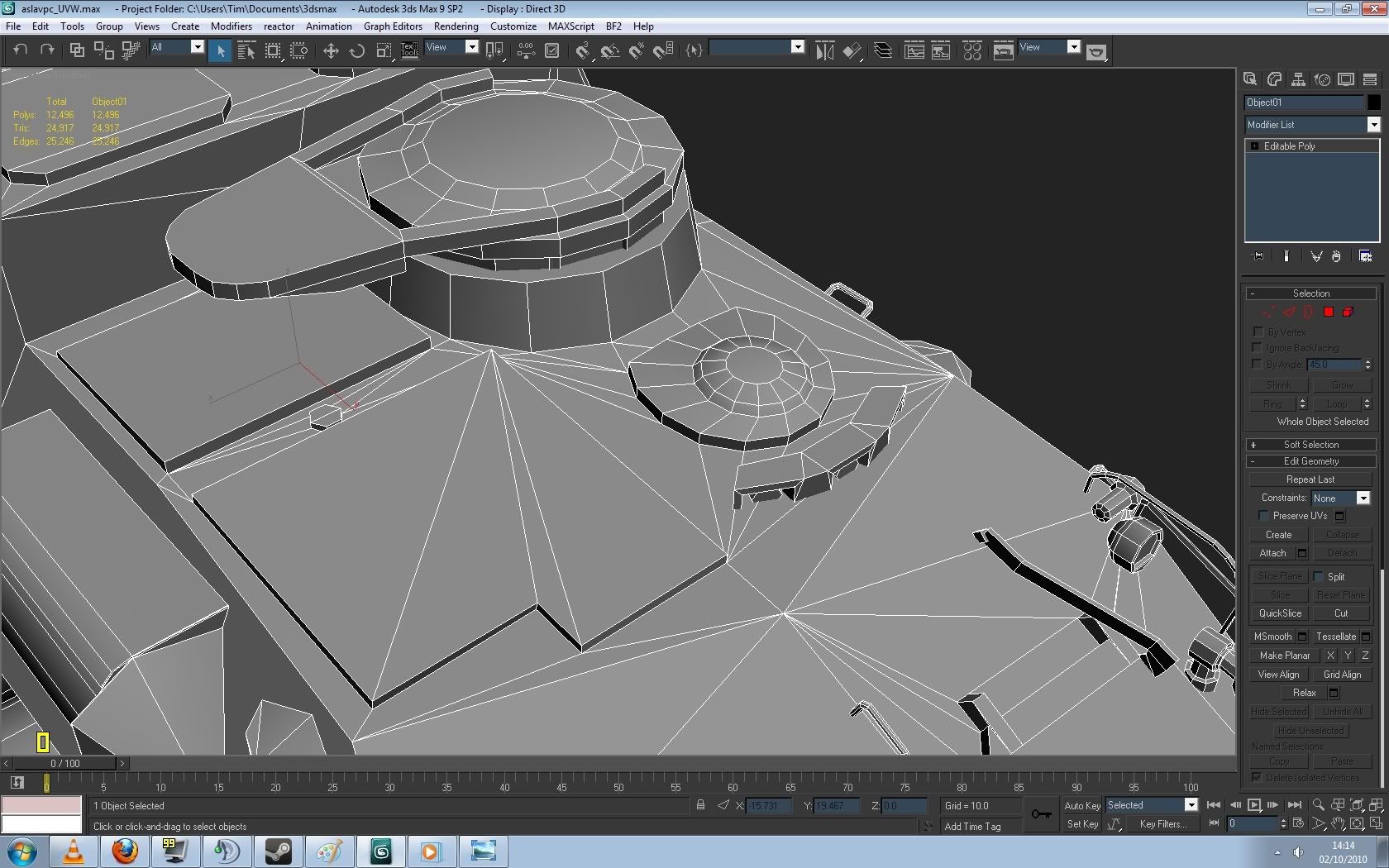The width and height of the screenshot is (1389, 868).
Task: Launch Firefox from the taskbar
Action: click(125, 851)
